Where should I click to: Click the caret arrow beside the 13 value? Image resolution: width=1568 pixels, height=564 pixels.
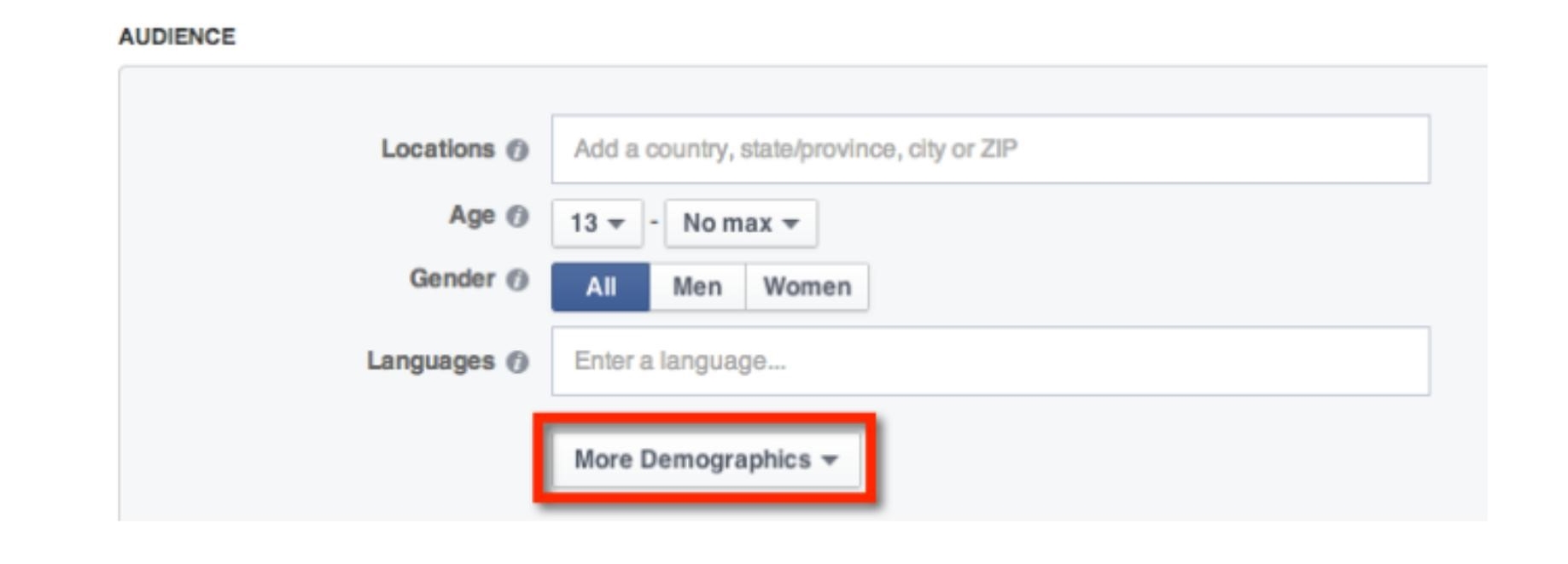coord(616,224)
